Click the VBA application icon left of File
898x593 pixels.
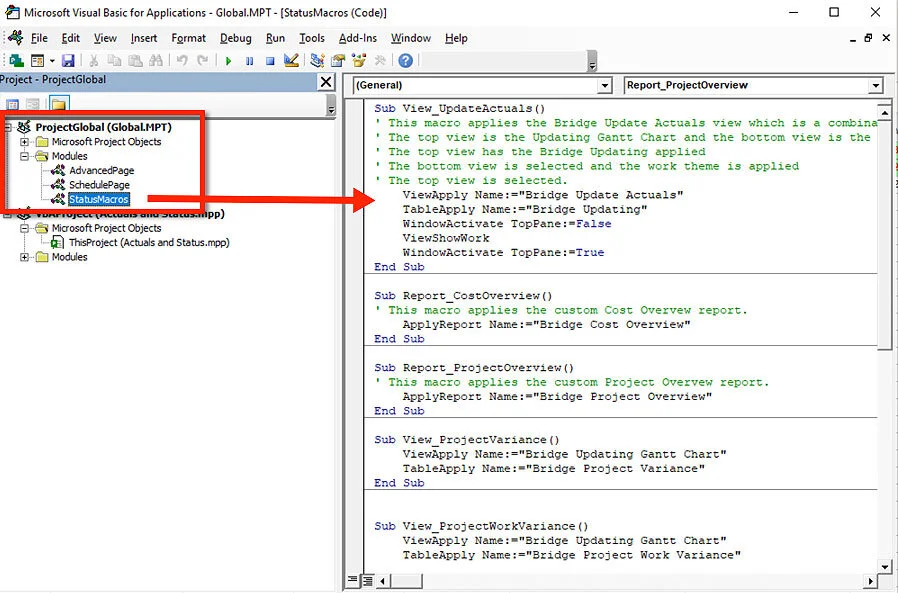tap(15, 38)
